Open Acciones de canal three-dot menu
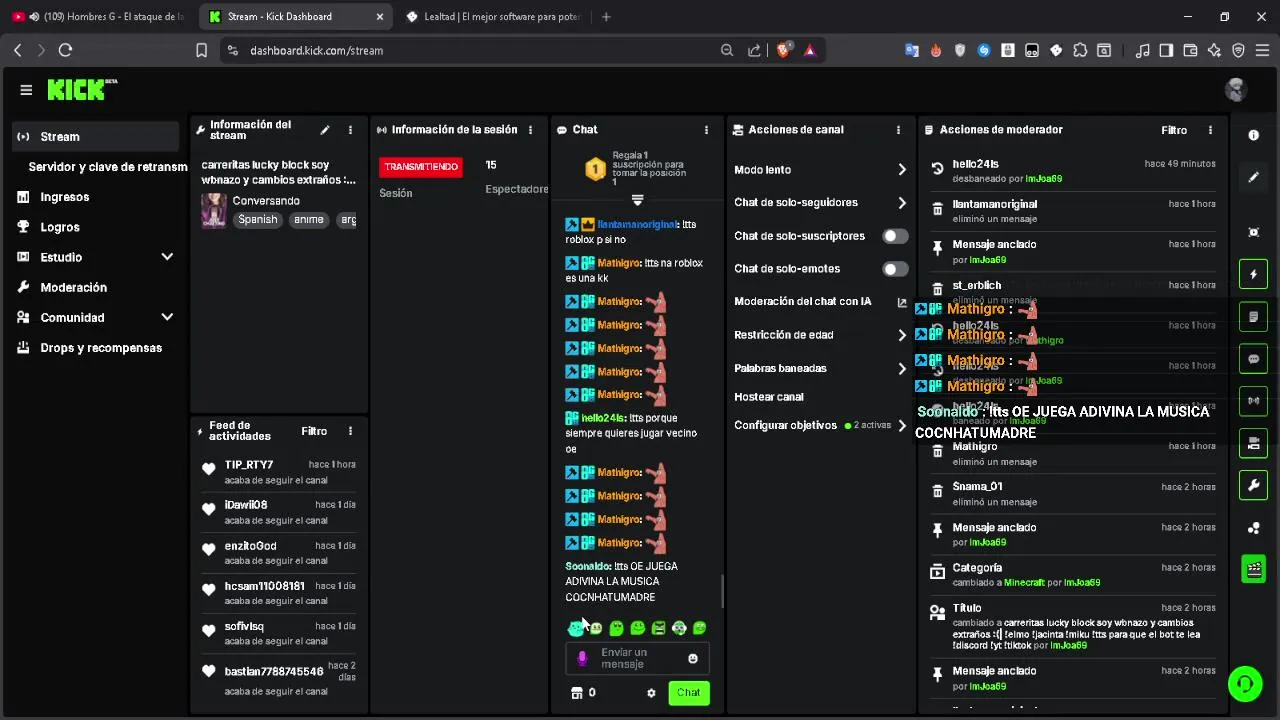This screenshot has height=720, width=1280. click(x=898, y=130)
